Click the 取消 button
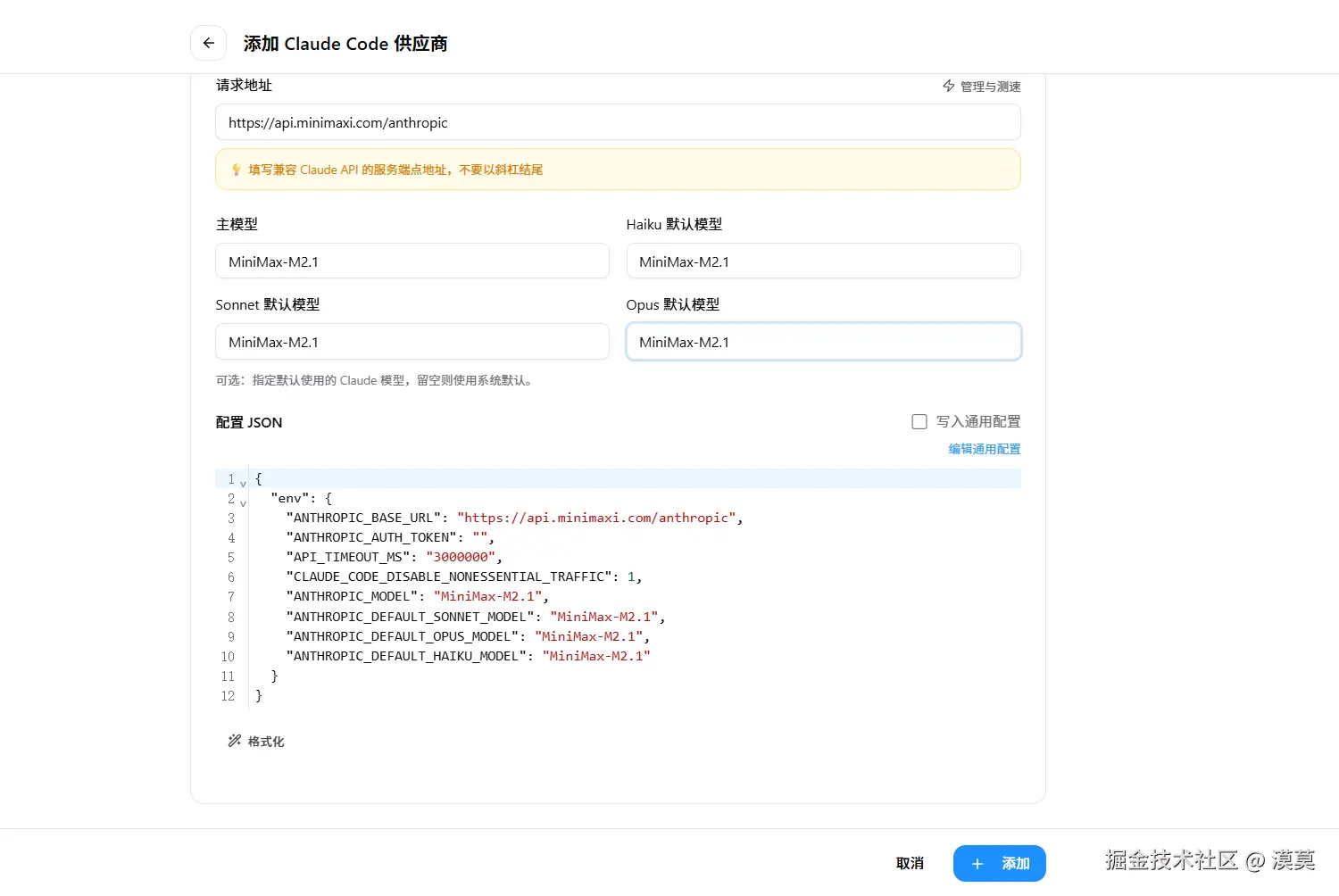The height and width of the screenshot is (896, 1339). click(910, 863)
